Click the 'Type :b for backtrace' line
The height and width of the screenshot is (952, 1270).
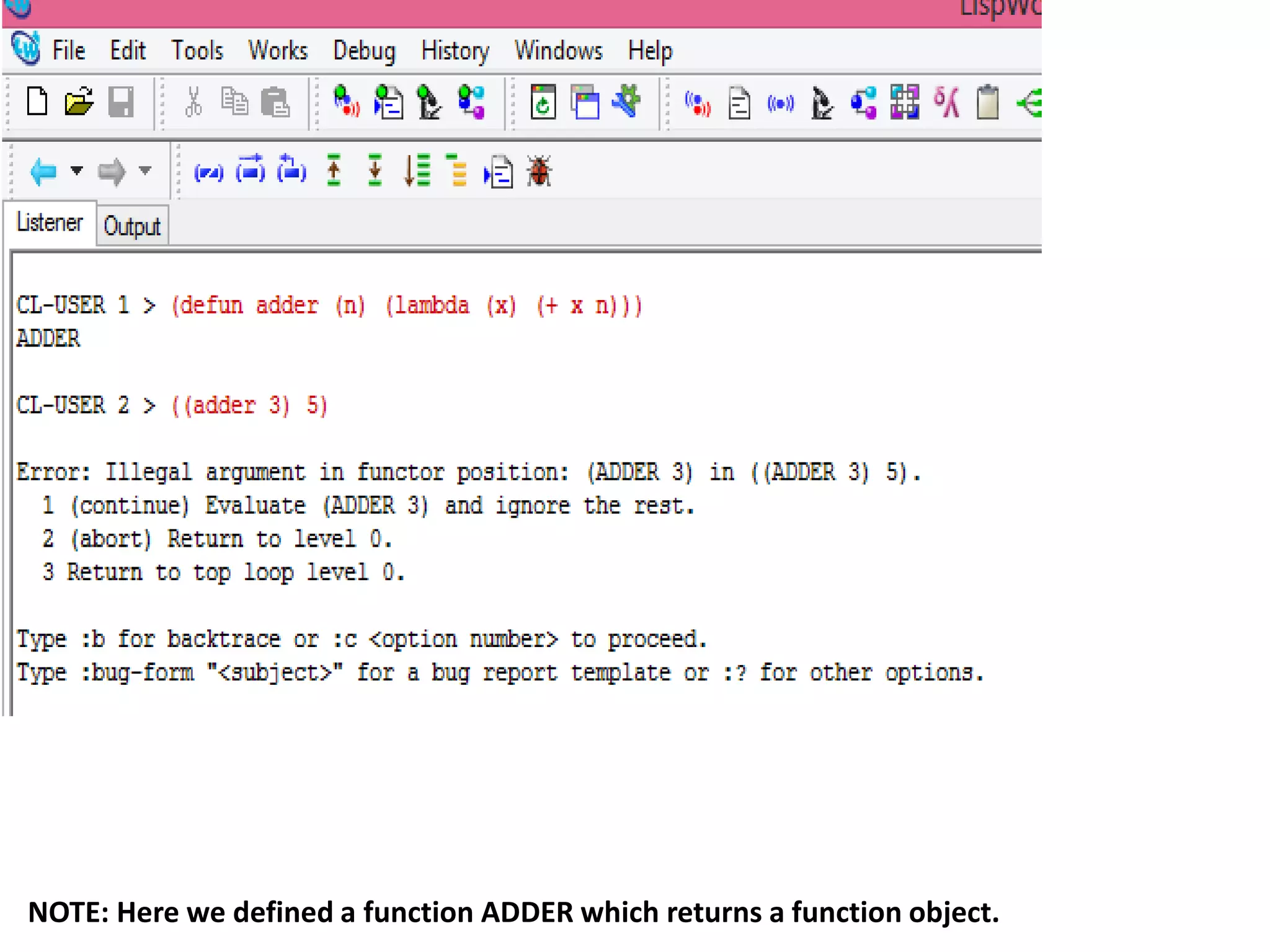362,640
